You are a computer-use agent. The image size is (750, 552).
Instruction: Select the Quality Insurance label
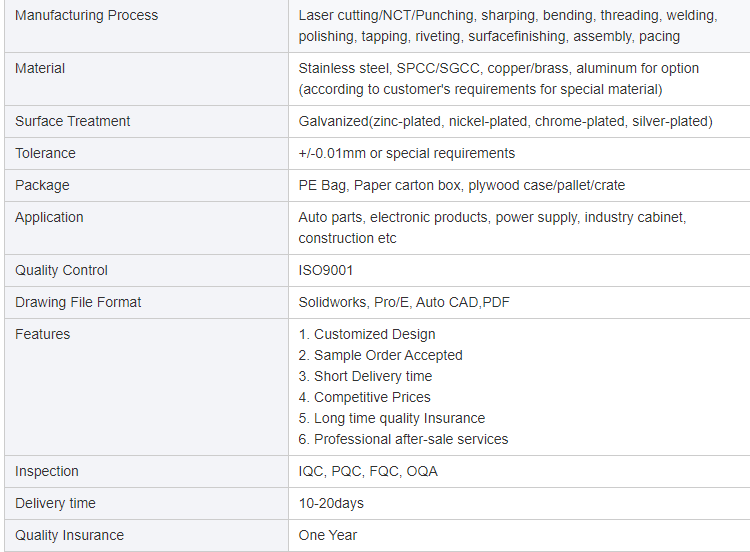coord(69,535)
